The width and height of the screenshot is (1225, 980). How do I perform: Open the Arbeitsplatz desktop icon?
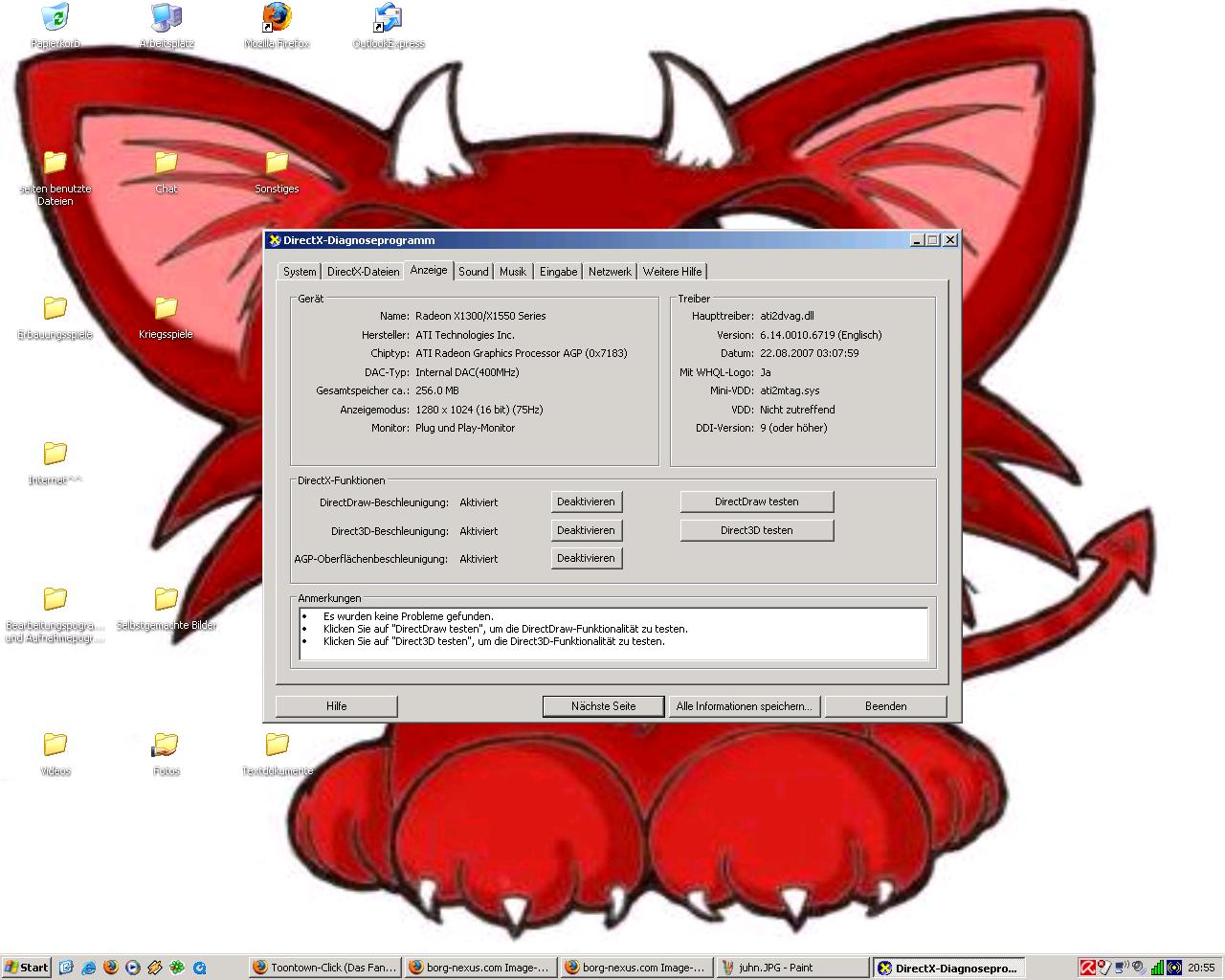[167, 26]
